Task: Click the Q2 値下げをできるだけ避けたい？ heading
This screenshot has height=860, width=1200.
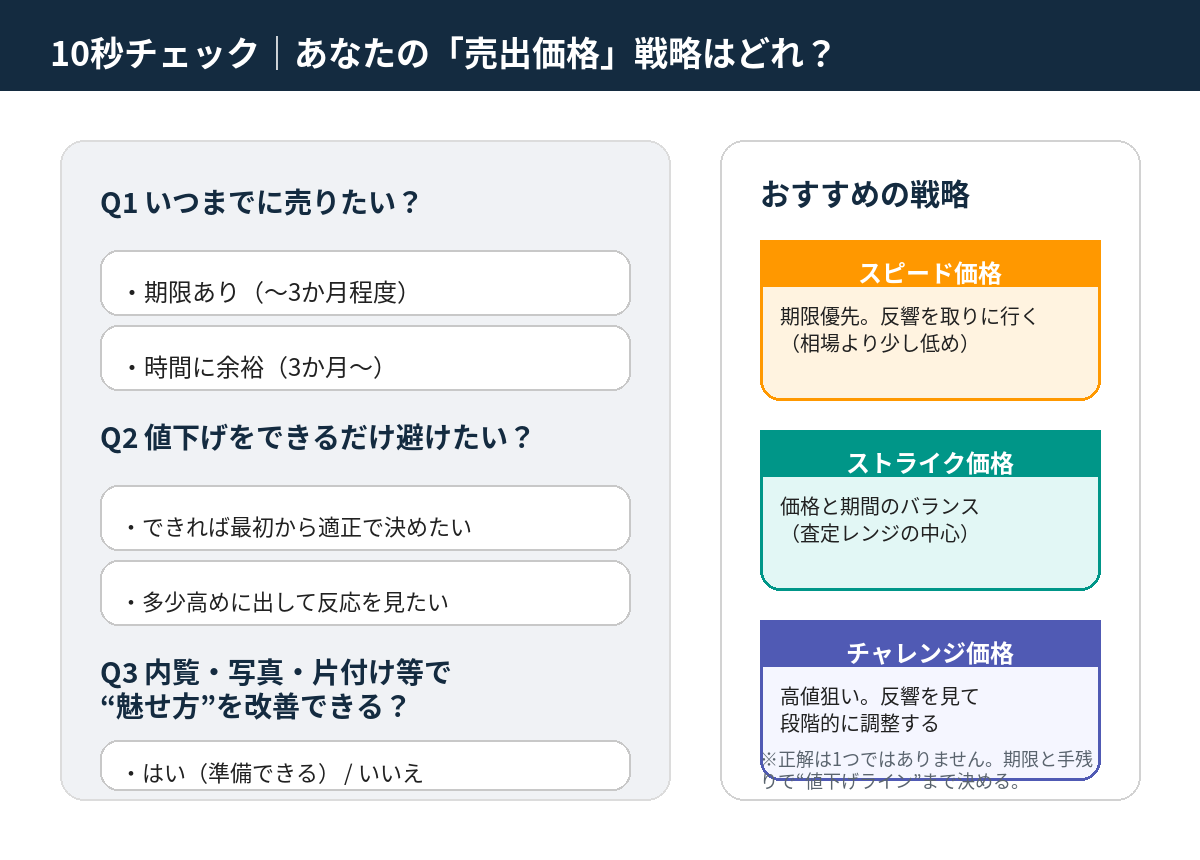Action: coord(315,438)
